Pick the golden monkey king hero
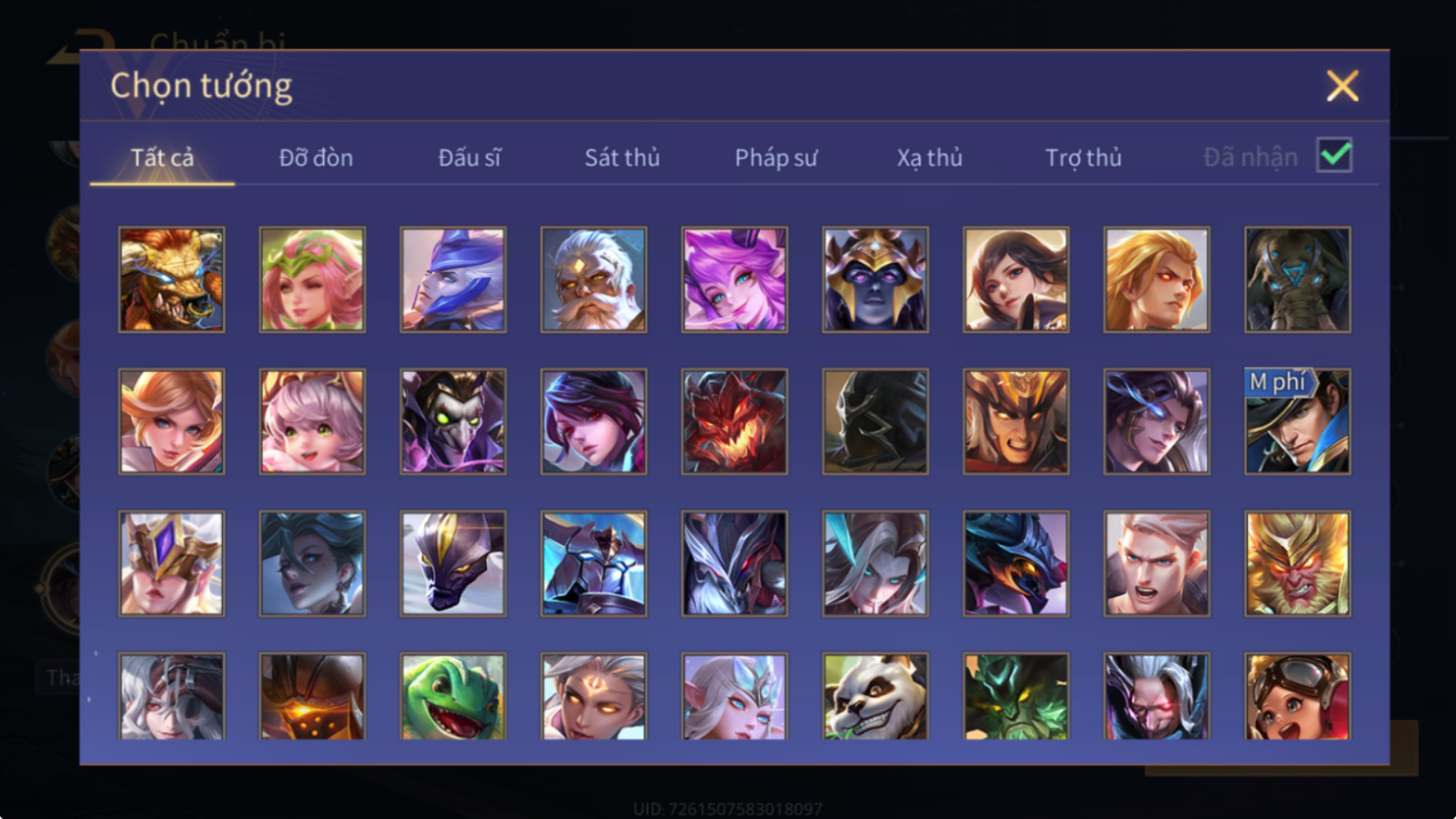Viewport: 1456px width, 819px height. 1297,564
